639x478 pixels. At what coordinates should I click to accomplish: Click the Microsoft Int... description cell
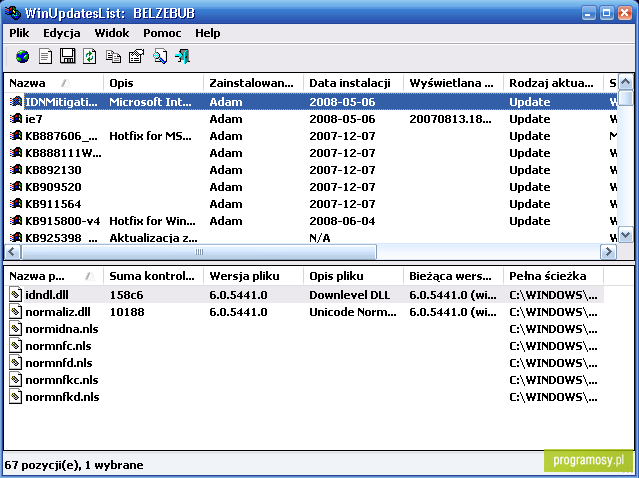click(x=150, y=102)
